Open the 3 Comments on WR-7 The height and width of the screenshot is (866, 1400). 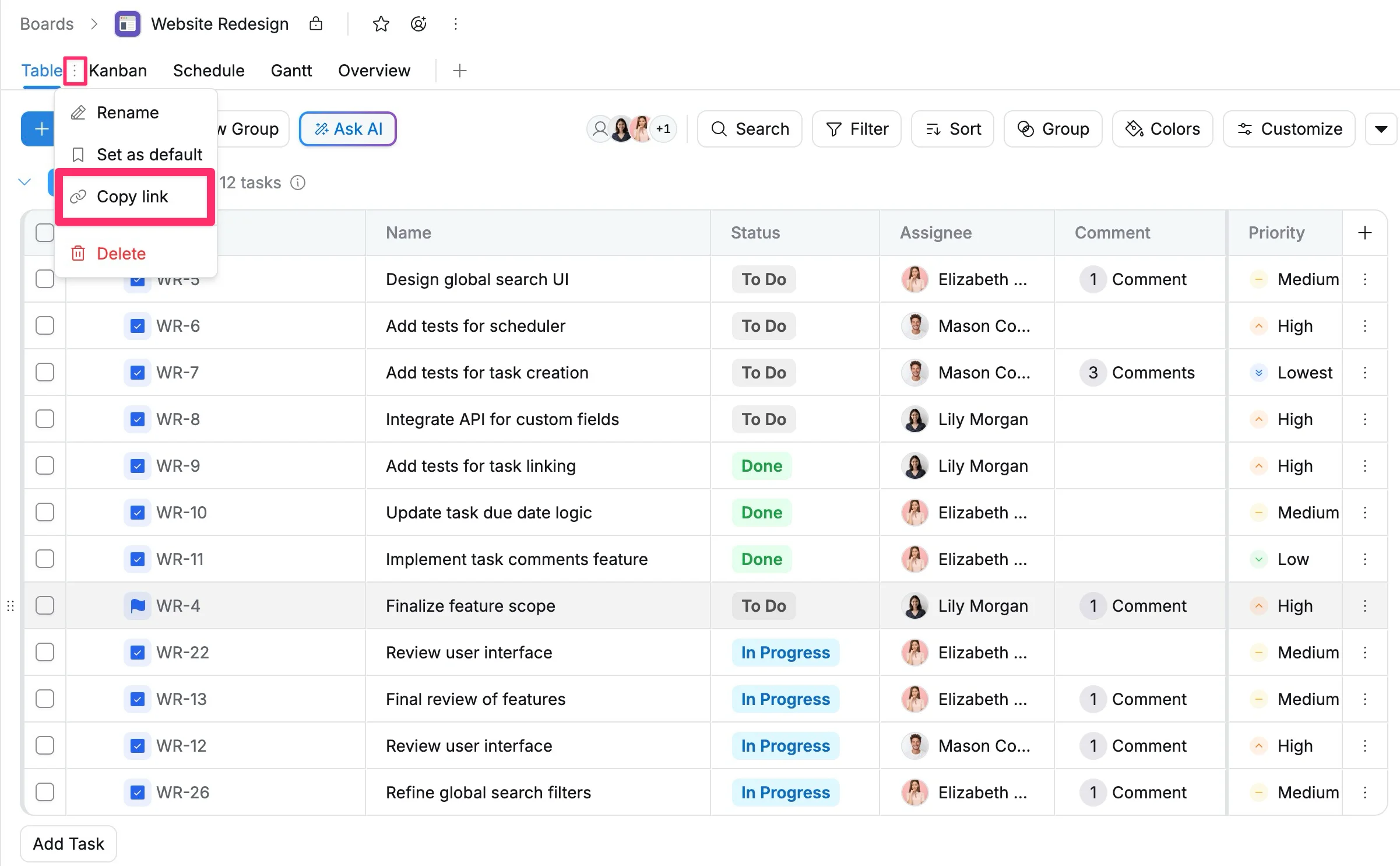click(1137, 373)
